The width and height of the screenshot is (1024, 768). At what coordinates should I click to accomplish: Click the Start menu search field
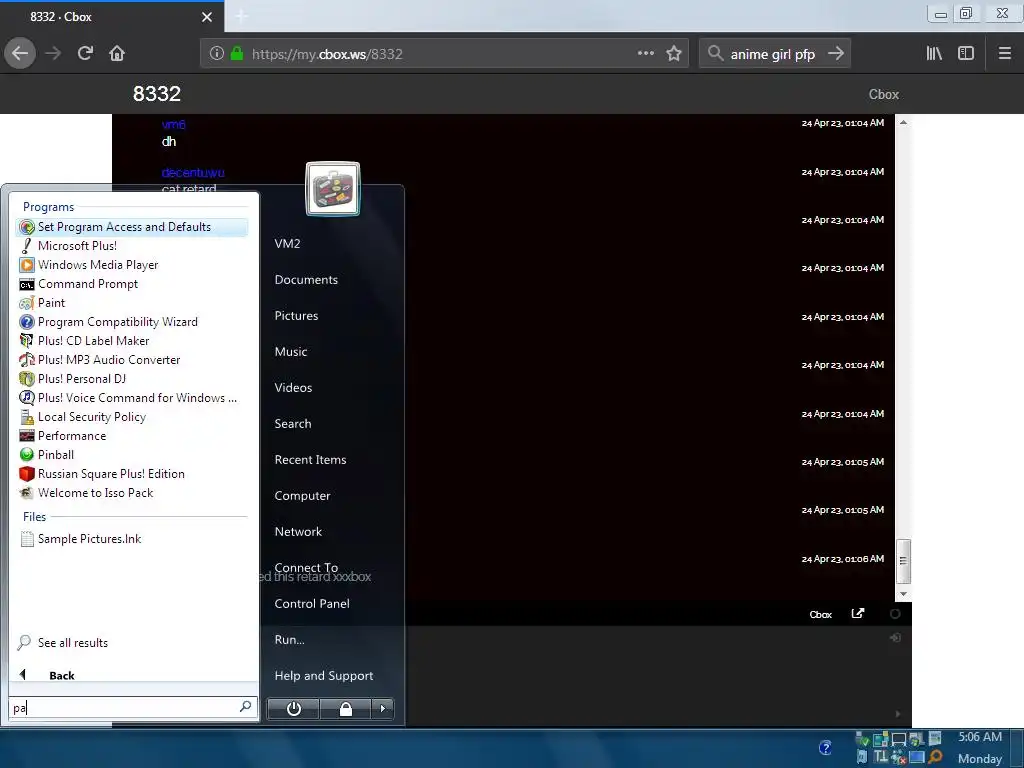click(133, 707)
